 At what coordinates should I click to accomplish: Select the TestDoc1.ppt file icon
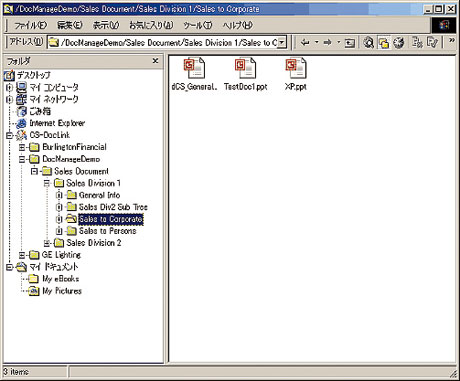coord(245,68)
